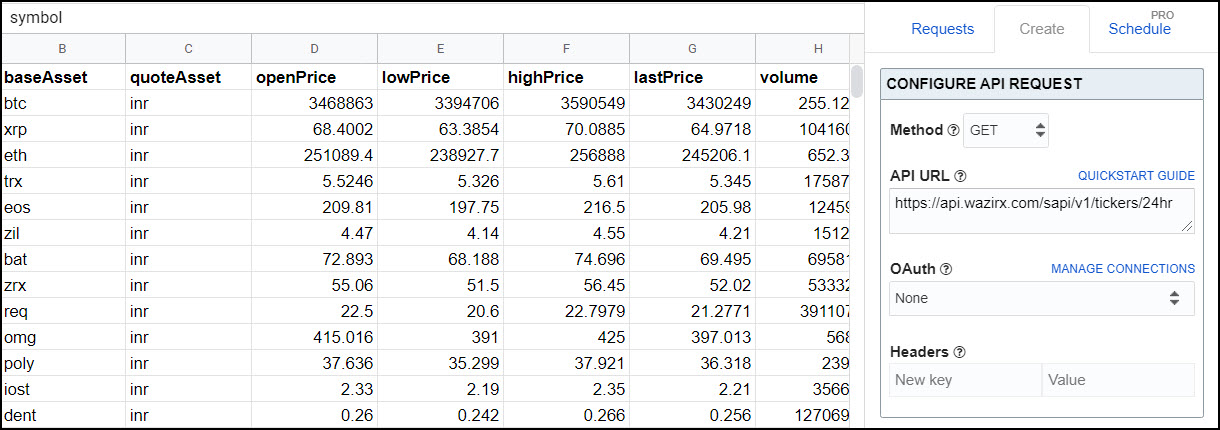Select poly lastPrice value 36.318
The height and width of the screenshot is (430, 1220).
point(692,363)
